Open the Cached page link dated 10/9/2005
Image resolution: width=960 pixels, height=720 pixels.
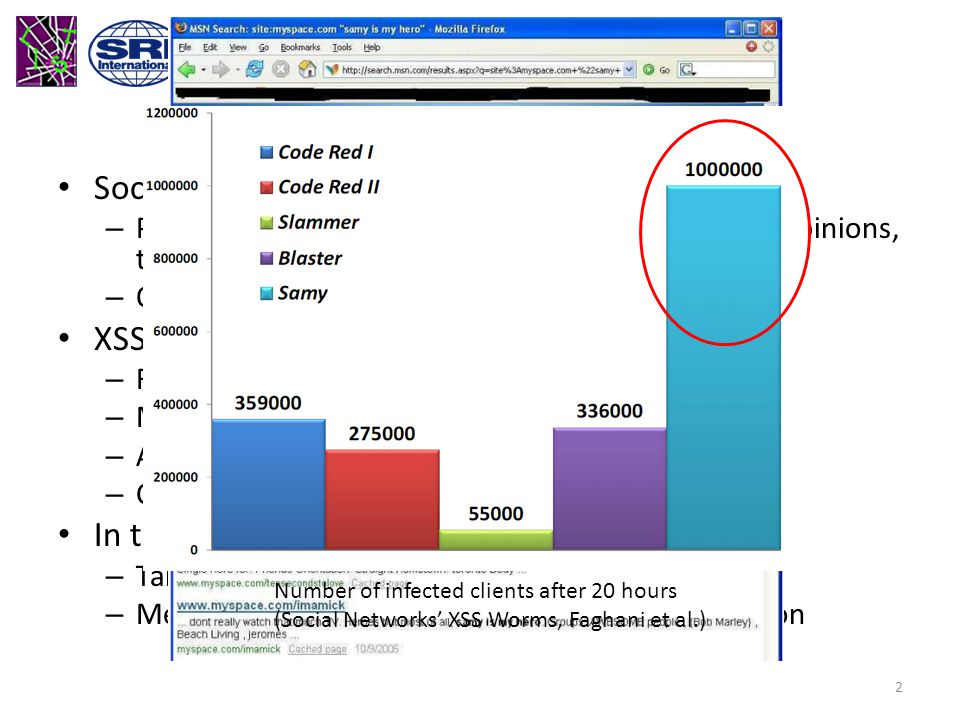317,649
